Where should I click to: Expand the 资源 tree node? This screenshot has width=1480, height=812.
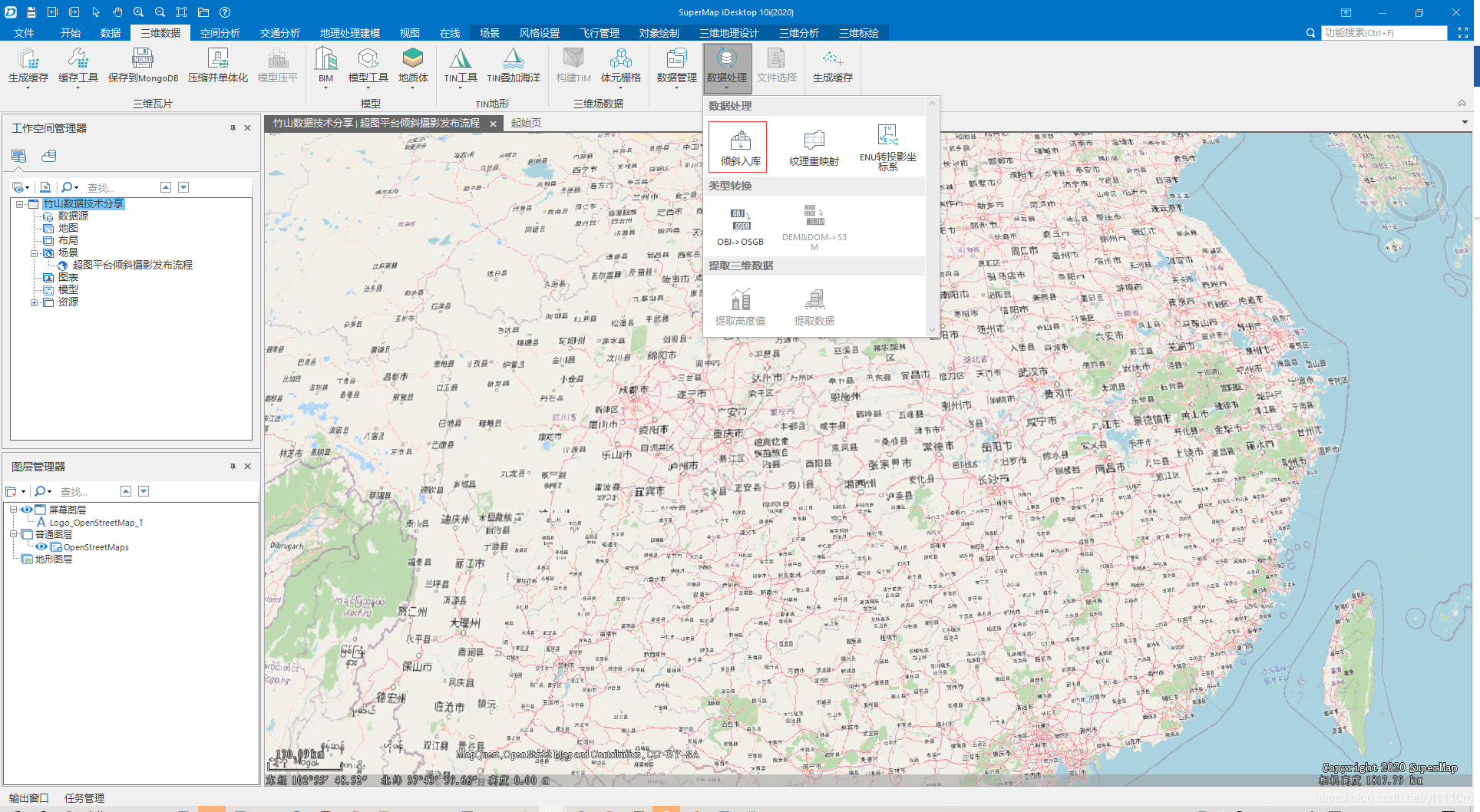(x=34, y=302)
